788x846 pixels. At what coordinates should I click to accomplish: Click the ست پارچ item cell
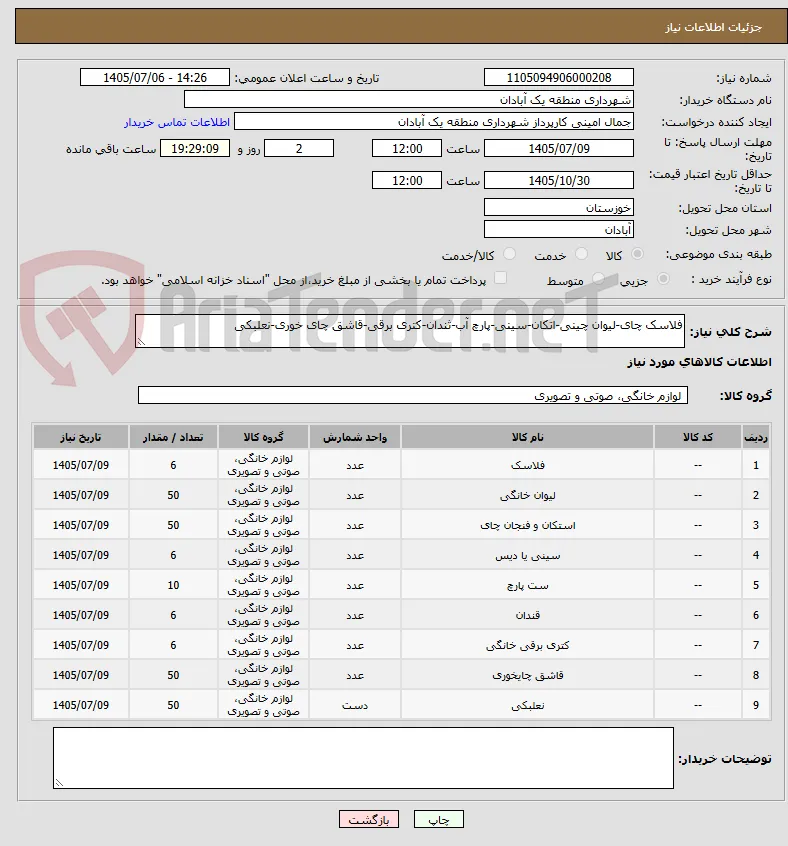pos(527,585)
